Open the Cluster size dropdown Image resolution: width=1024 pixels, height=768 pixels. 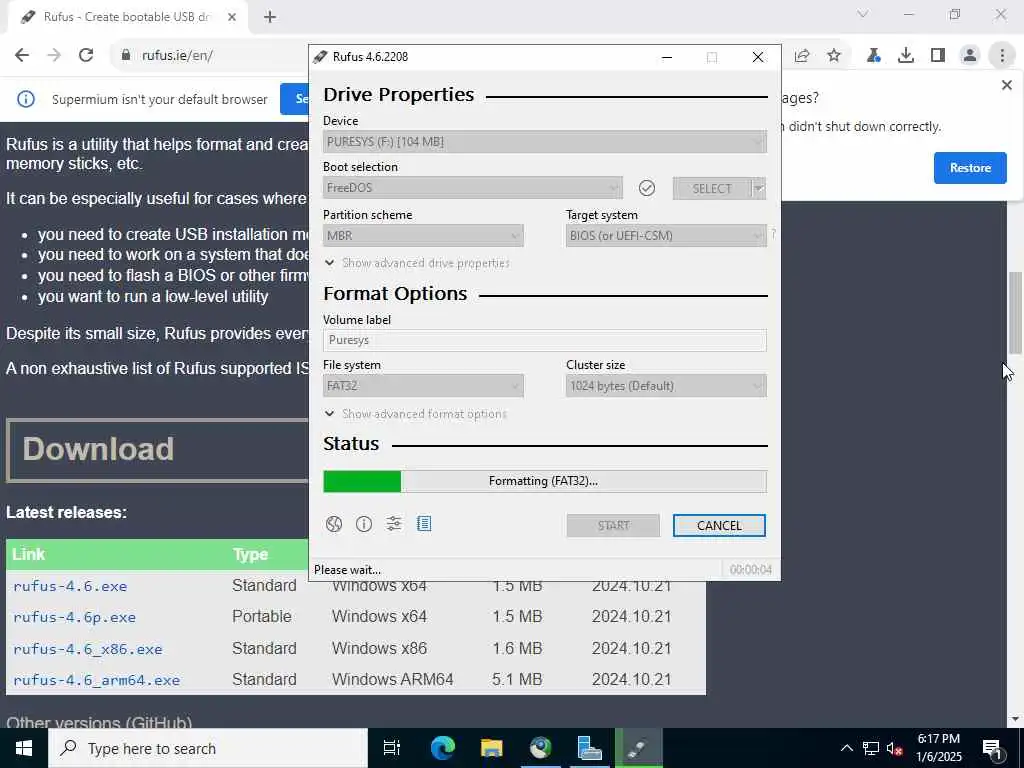tap(666, 386)
